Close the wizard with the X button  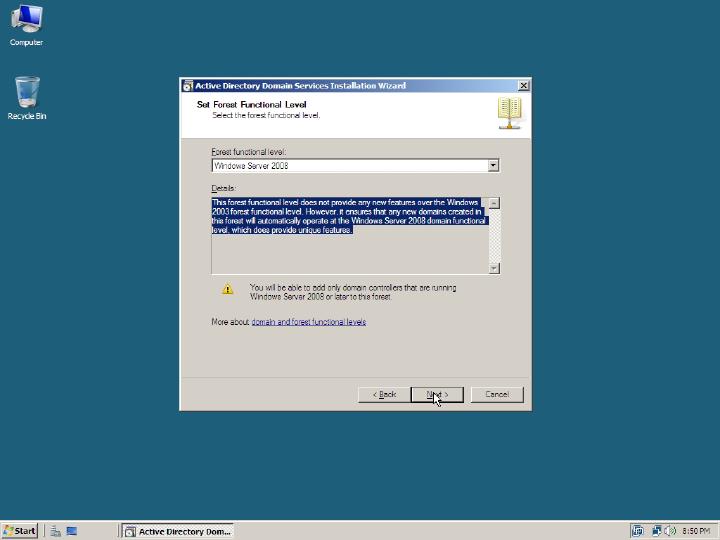pyautogui.click(x=523, y=85)
